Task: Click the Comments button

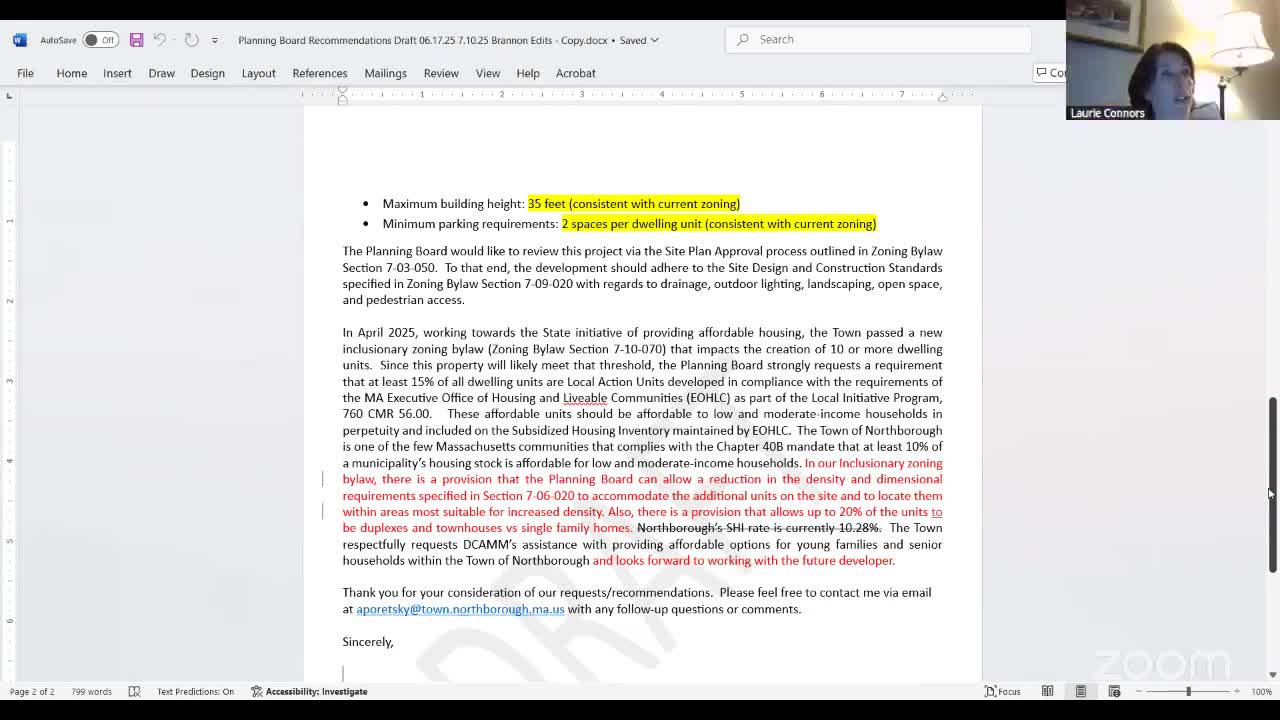Action: click(x=1050, y=72)
